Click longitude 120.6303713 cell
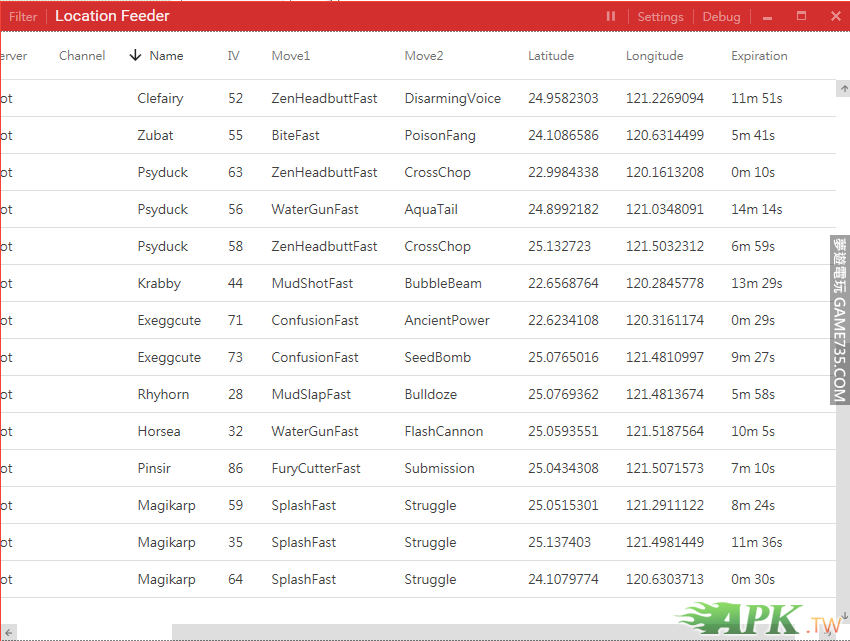The image size is (850, 641). click(665, 579)
